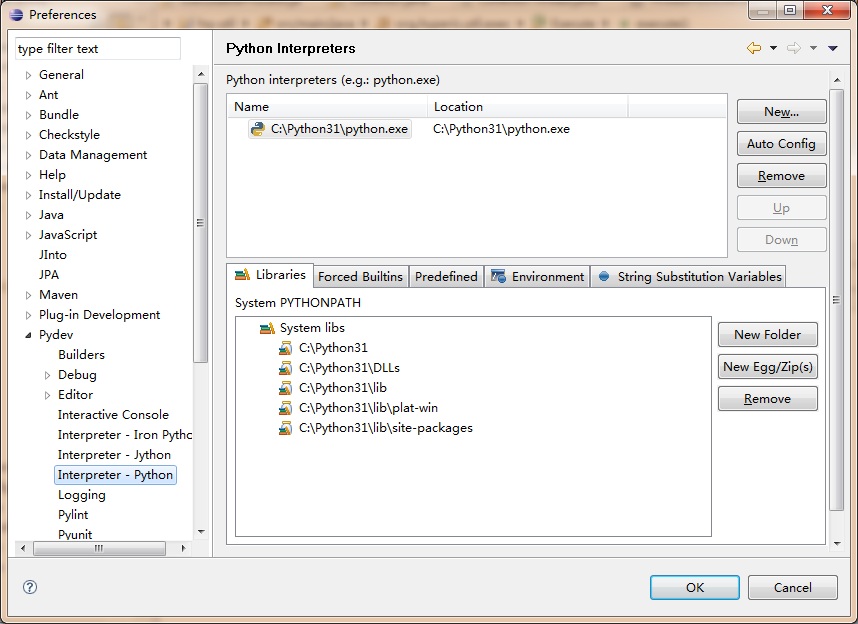This screenshot has height=624, width=858.
Task: Select the JPA preference entry
Action: click(x=49, y=275)
